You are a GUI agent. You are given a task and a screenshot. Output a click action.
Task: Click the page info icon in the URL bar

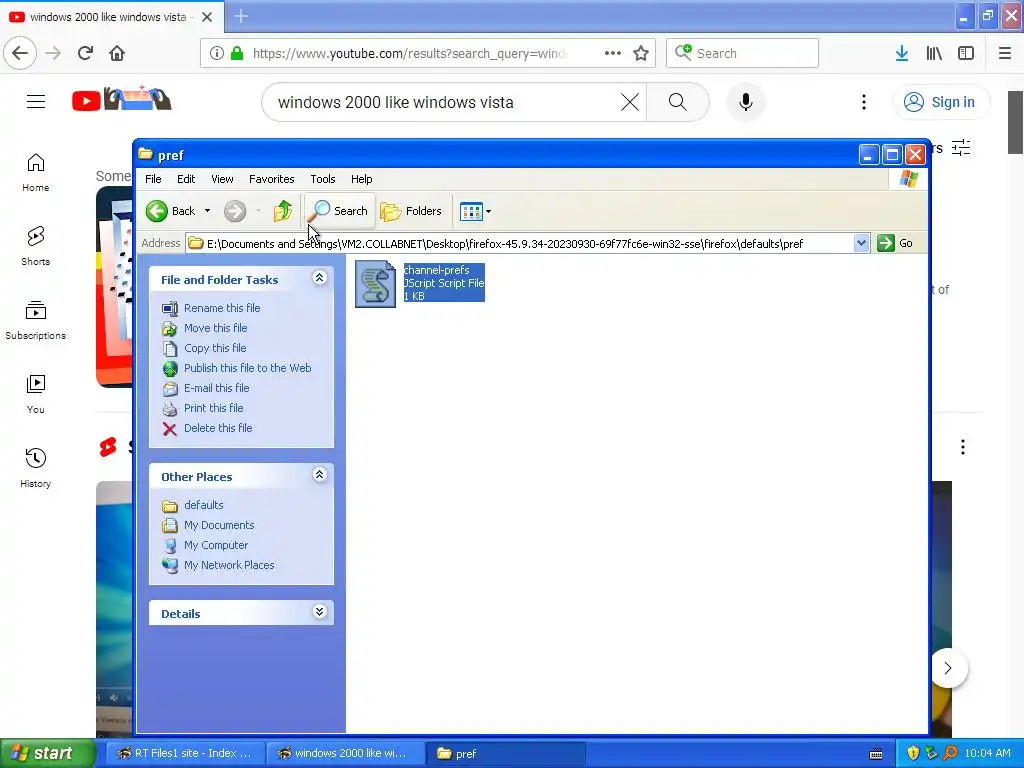217,53
